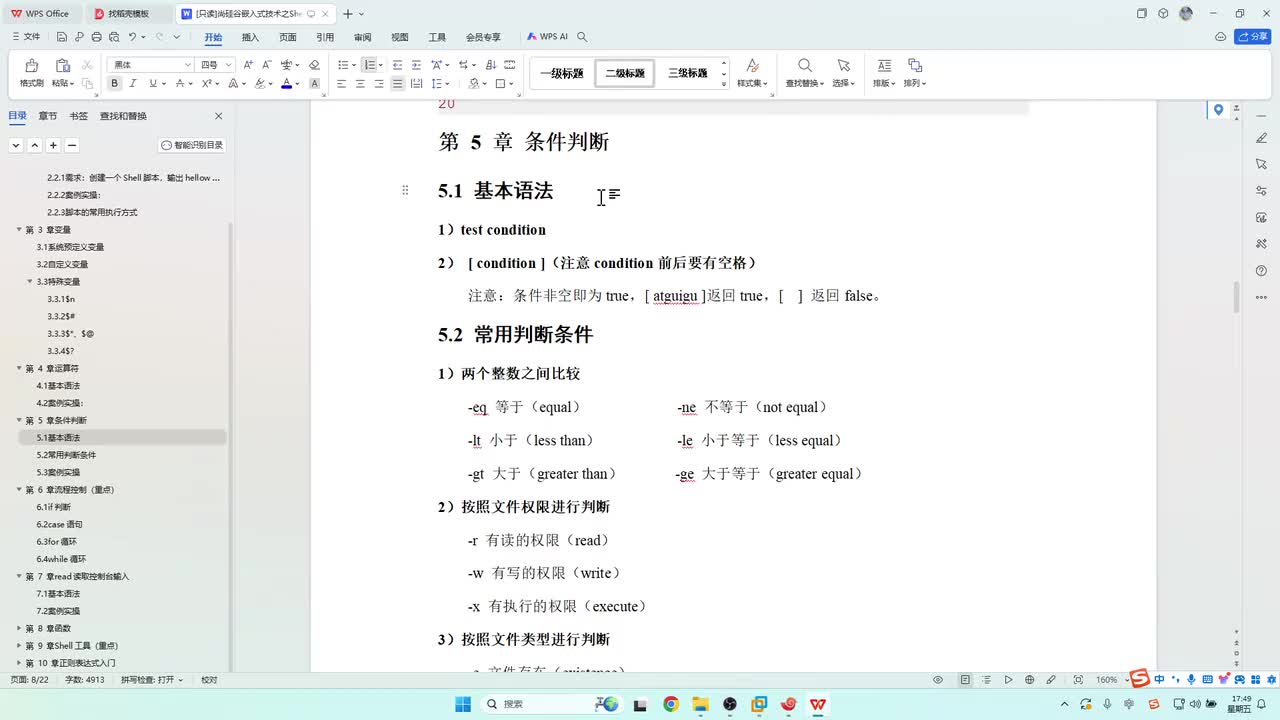The height and width of the screenshot is (720, 1280).
Task: Toggle page view mode in status bar
Action: pos(965,680)
